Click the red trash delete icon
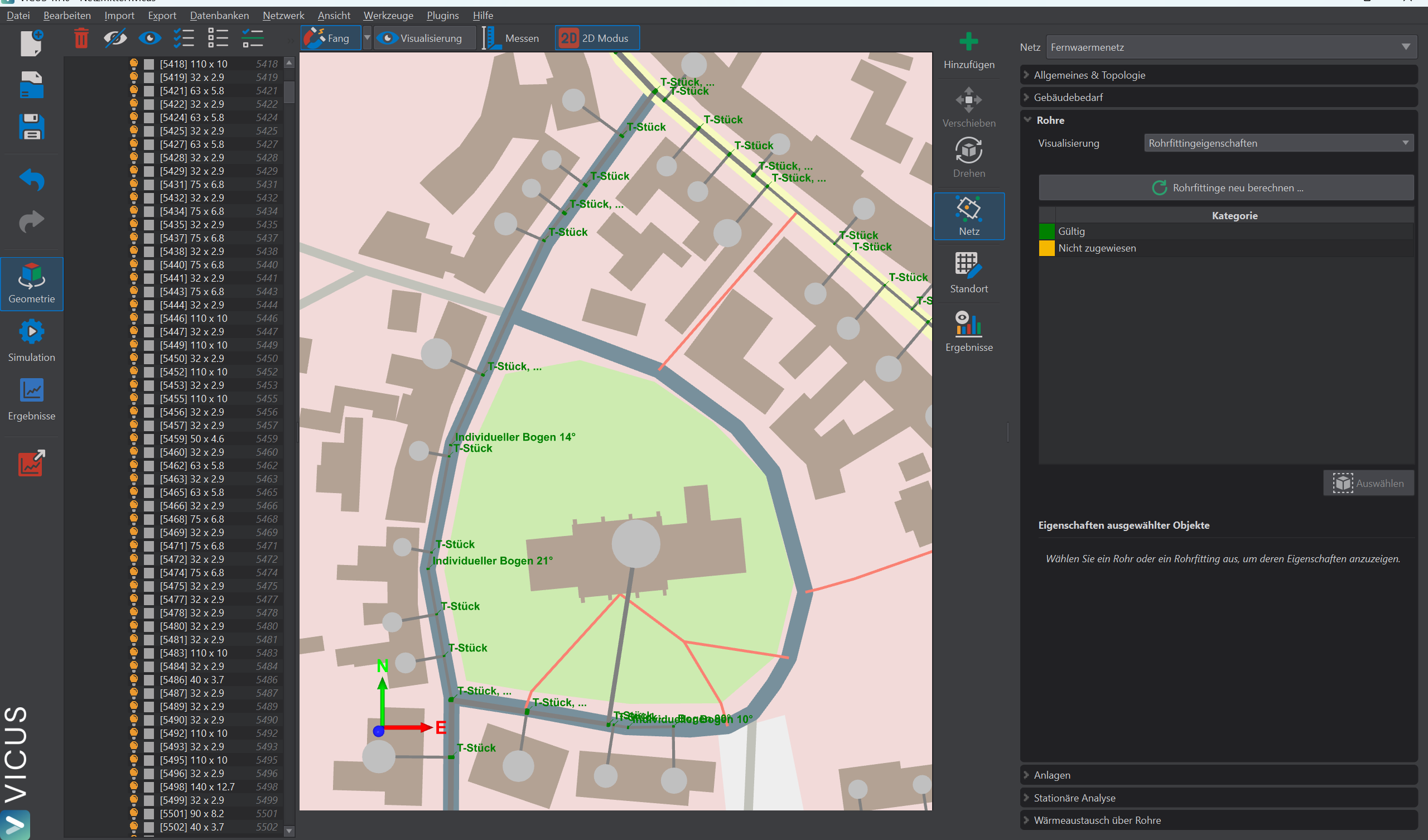This screenshot has height=840, width=1428. point(81,38)
